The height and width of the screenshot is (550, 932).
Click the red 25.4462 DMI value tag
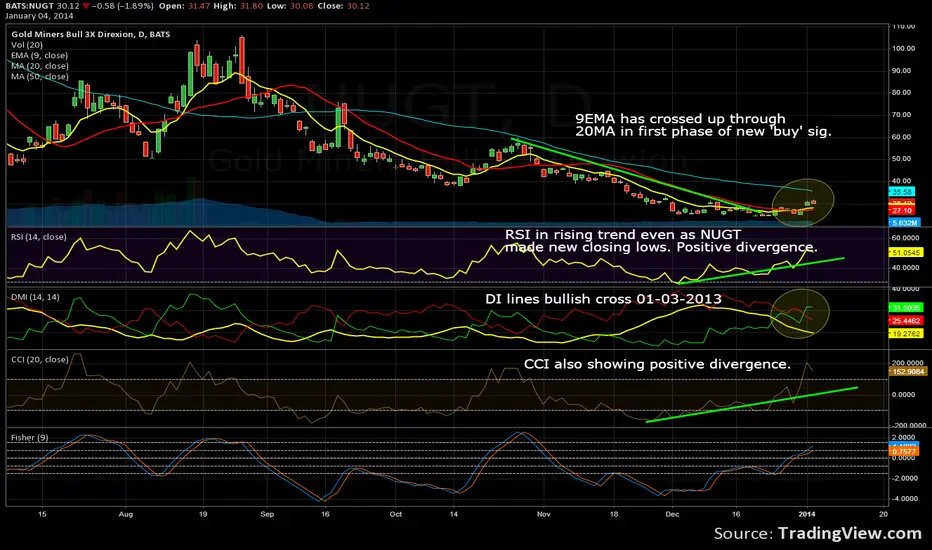[906, 321]
